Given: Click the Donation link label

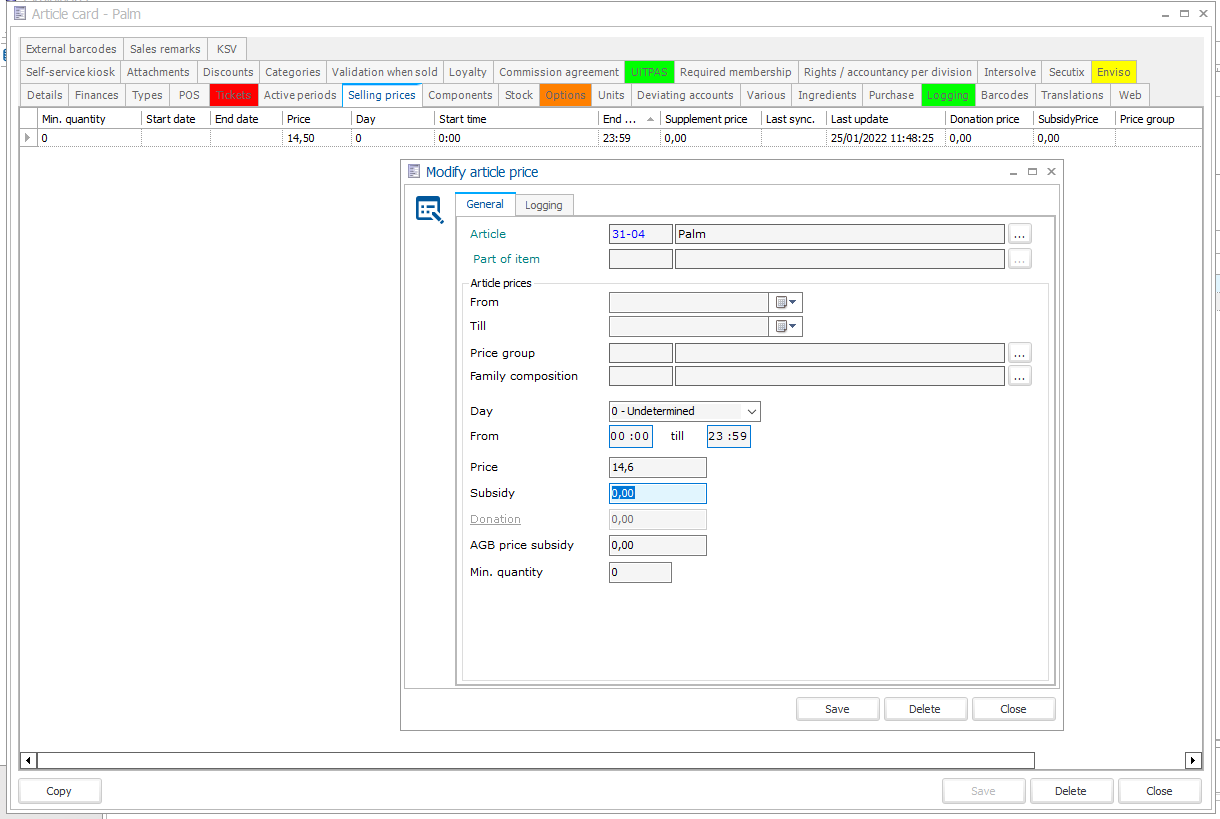Looking at the screenshot, I should click(x=495, y=519).
